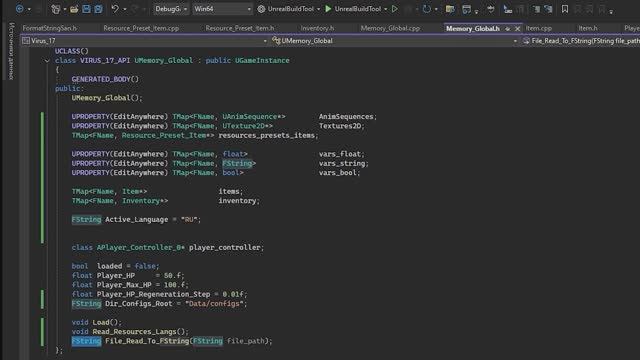Viewport: 640px width, 360px height.
Task: Switch to the Inventory.h tab
Action: (x=317, y=28)
